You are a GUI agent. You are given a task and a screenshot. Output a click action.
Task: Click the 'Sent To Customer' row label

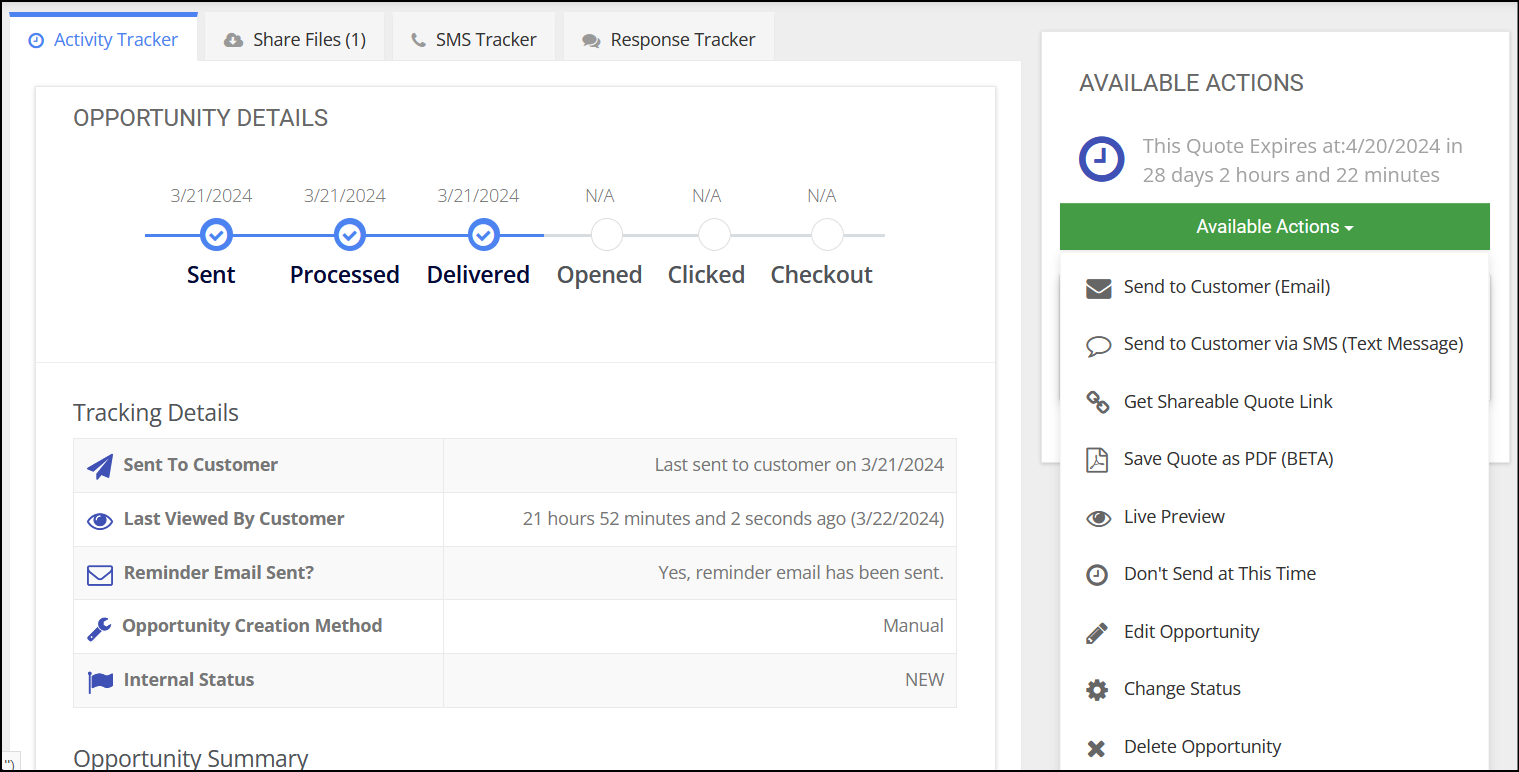click(201, 465)
